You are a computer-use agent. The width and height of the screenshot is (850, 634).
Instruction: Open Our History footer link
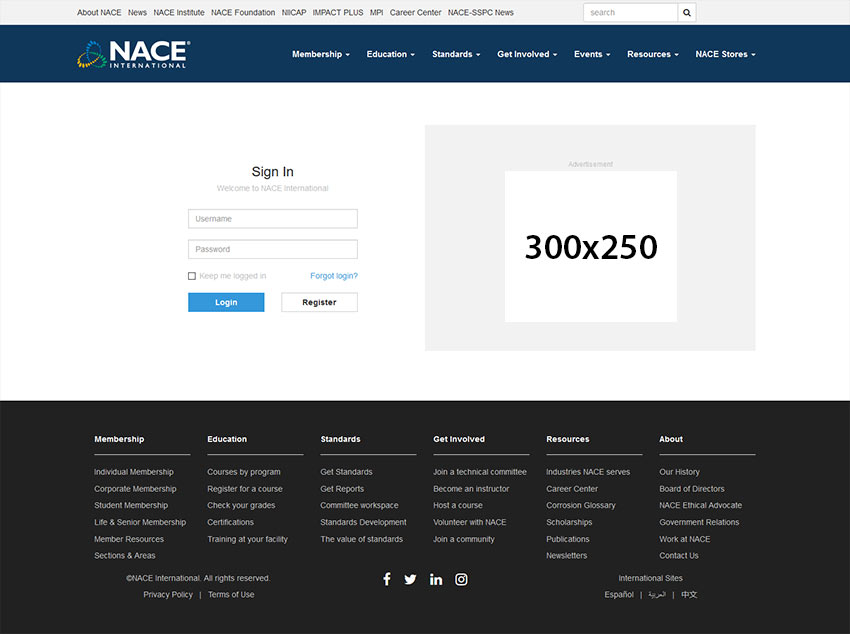coord(679,472)
